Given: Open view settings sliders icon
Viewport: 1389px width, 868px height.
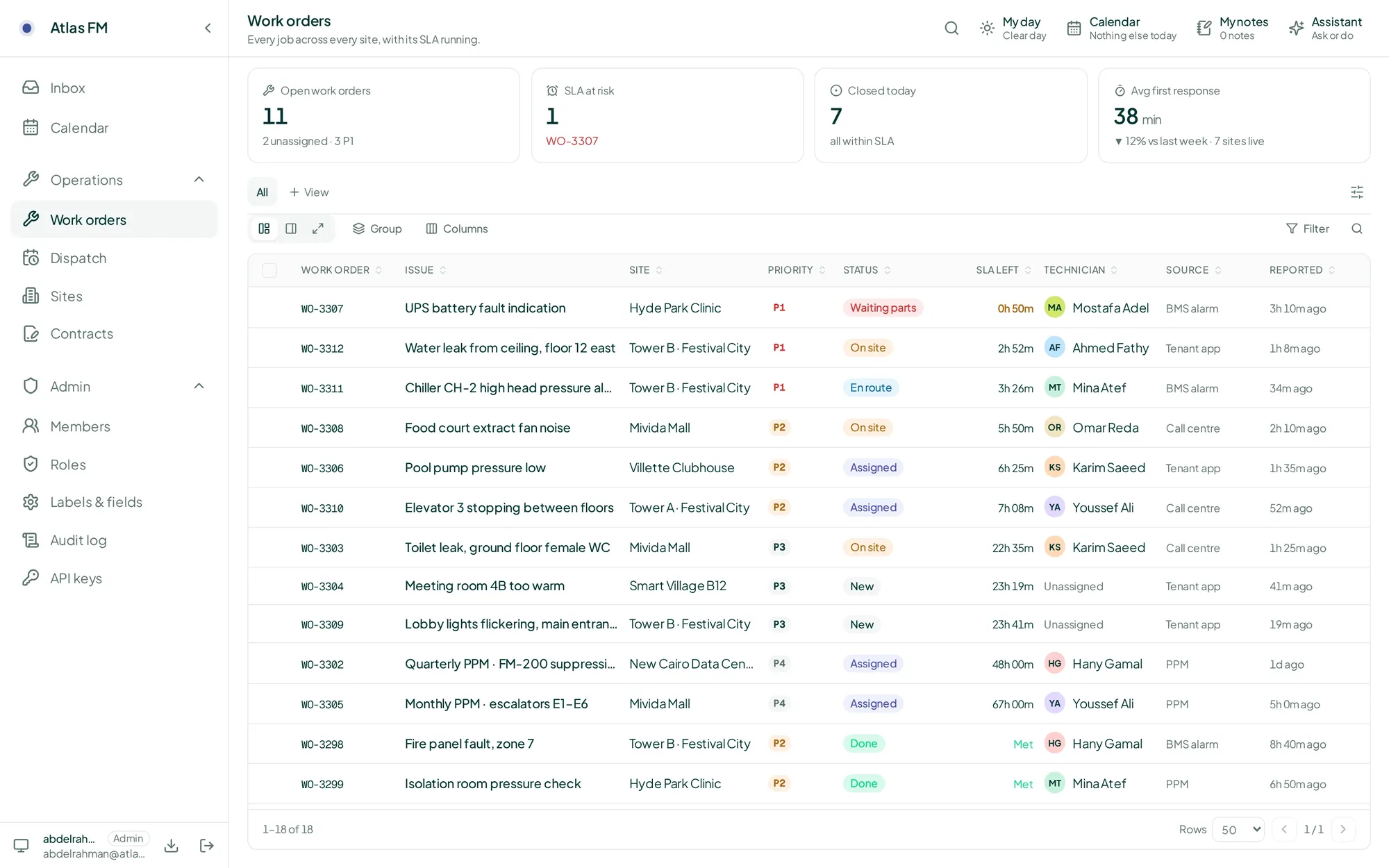Looking at the screenshot, I should 1356,192.
